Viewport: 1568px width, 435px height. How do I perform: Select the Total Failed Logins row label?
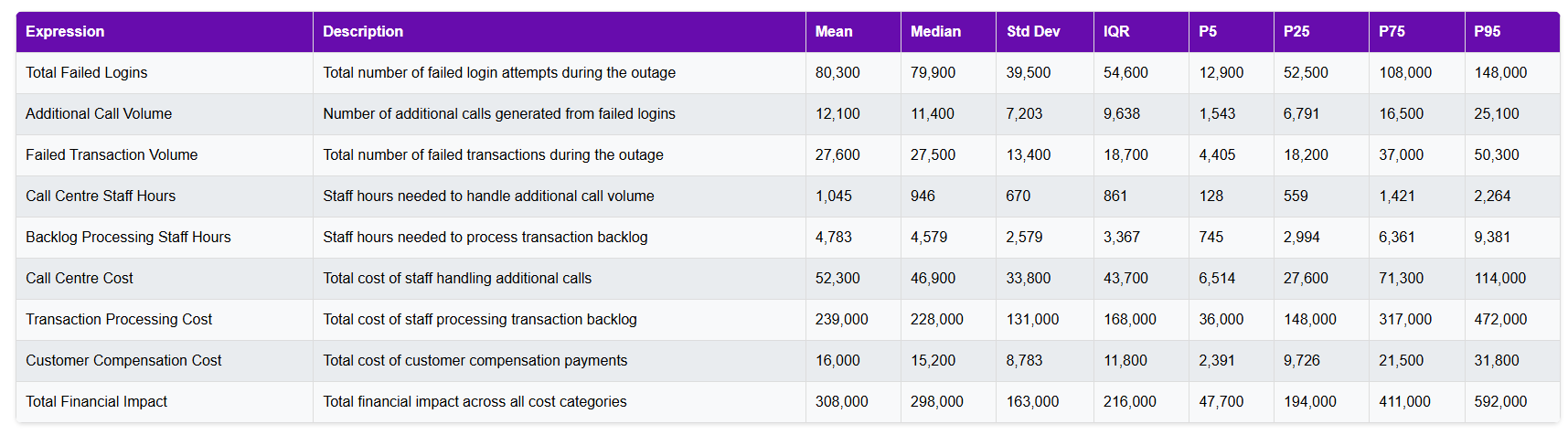(86, 73)
